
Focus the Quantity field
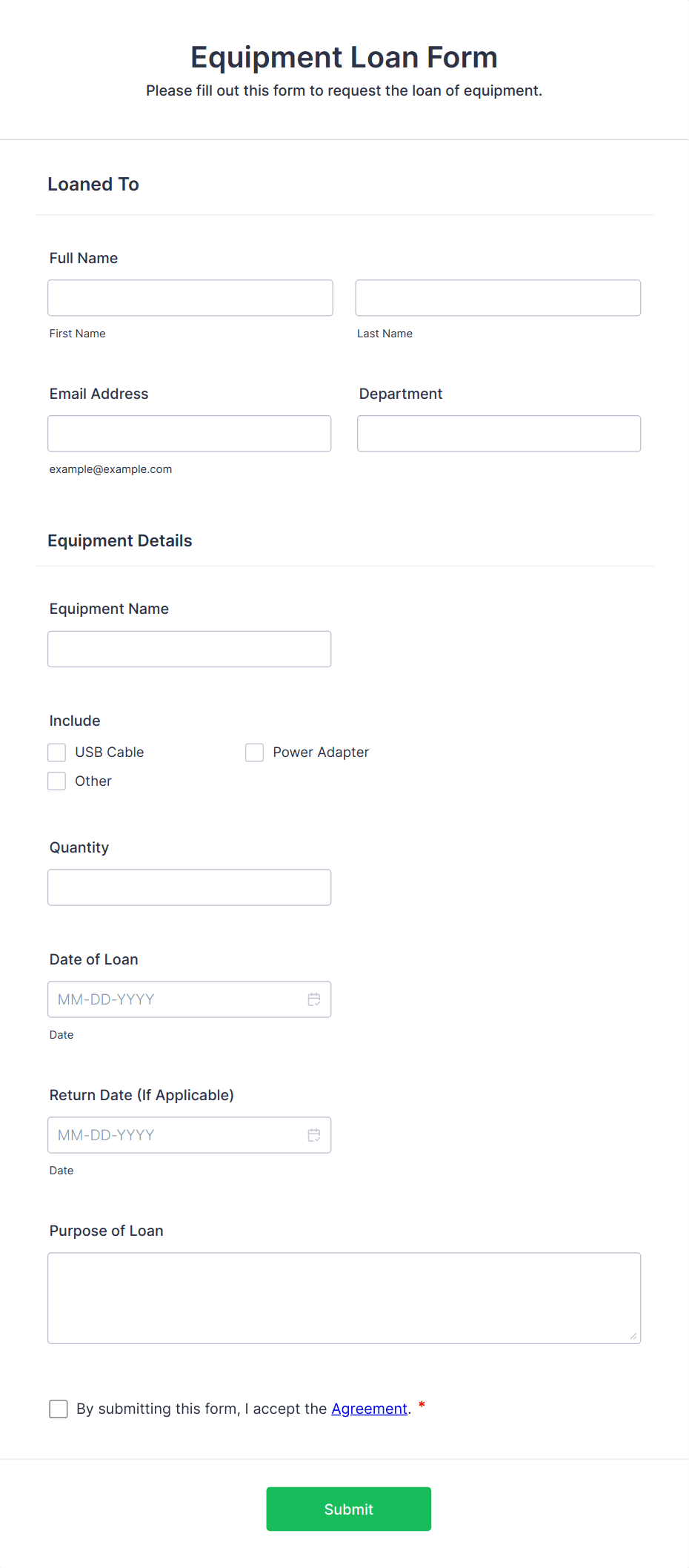pyautogui.click(x=190, y=887)
